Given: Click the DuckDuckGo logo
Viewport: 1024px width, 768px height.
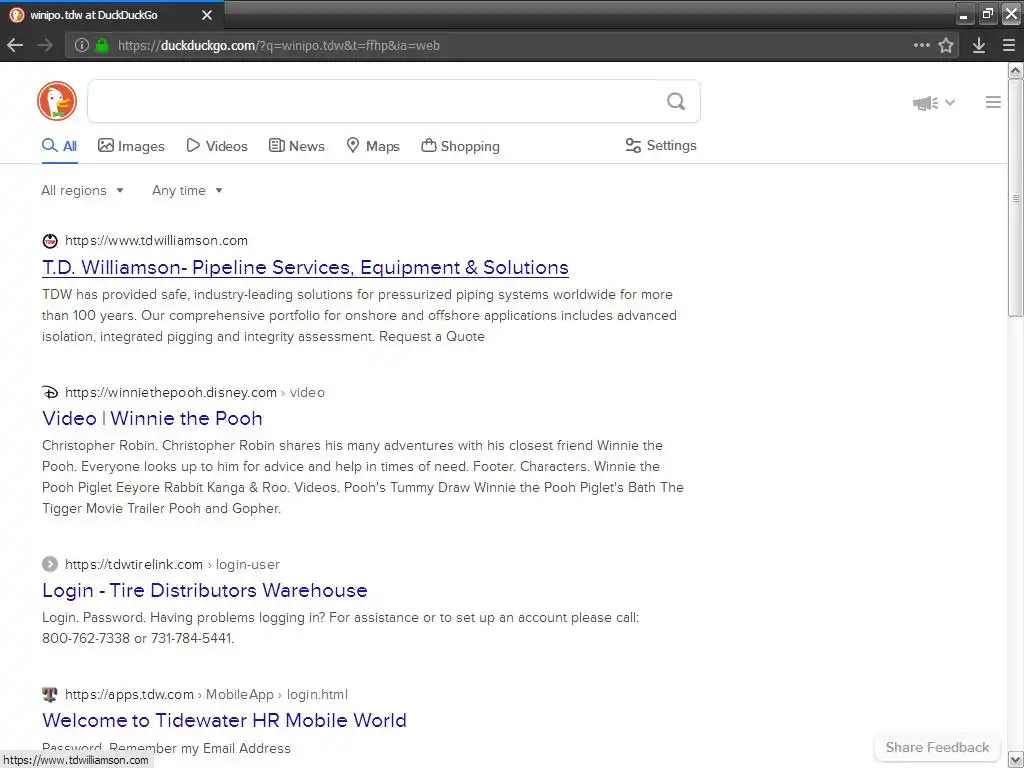Looking at the screenshot, I should [x=57, y=101].
